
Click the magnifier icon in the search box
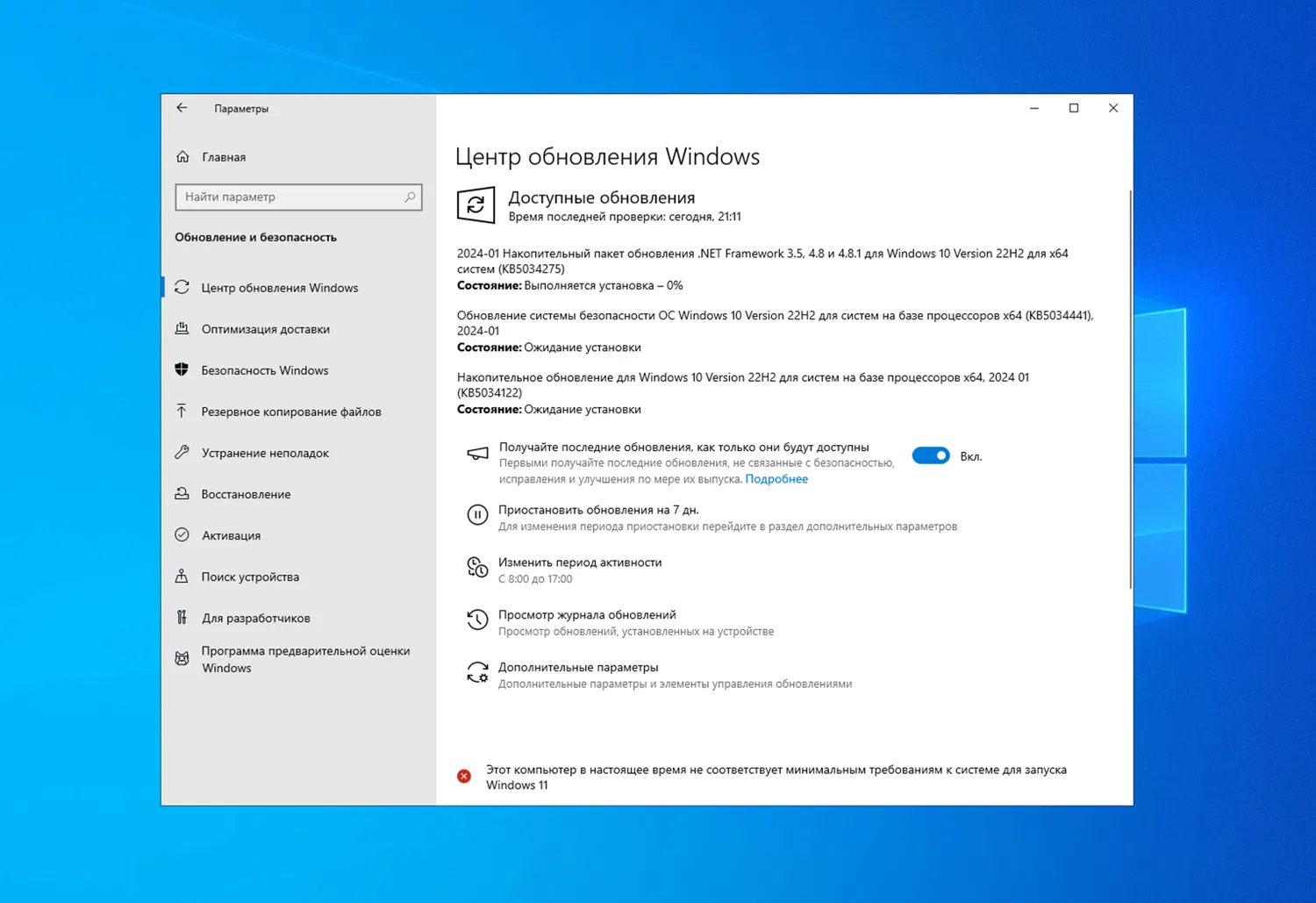click(x=410, y=197)
